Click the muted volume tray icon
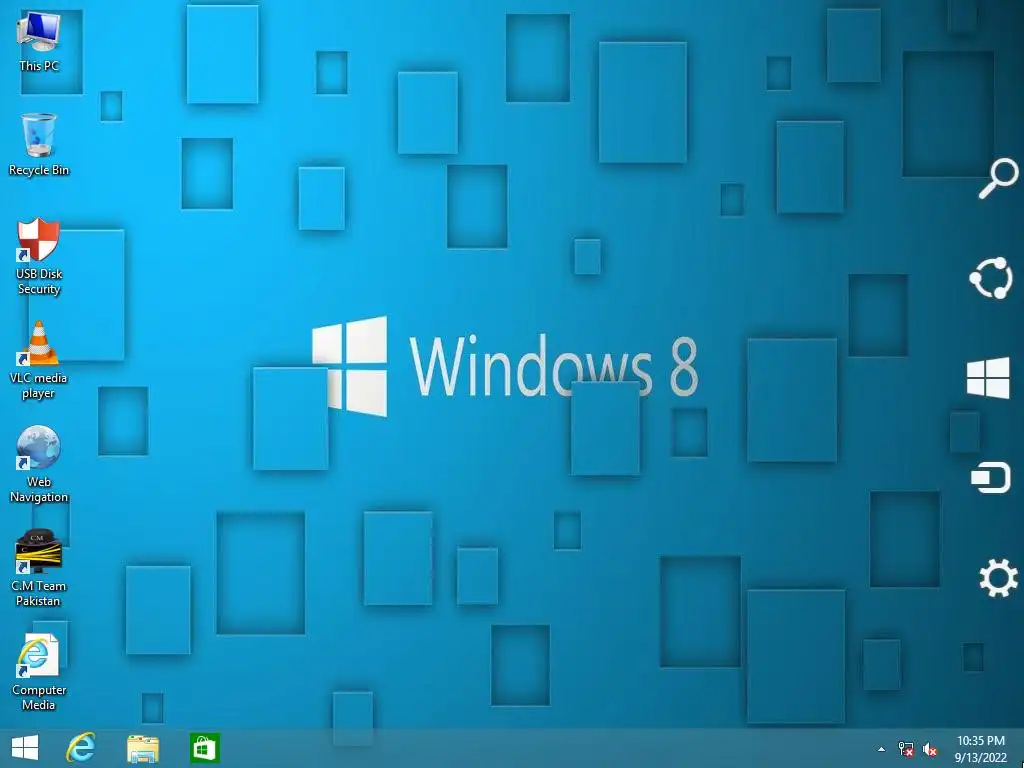The width and height of the screenshot is (1024, 768). pyautogui.click(x=930, y=749)
